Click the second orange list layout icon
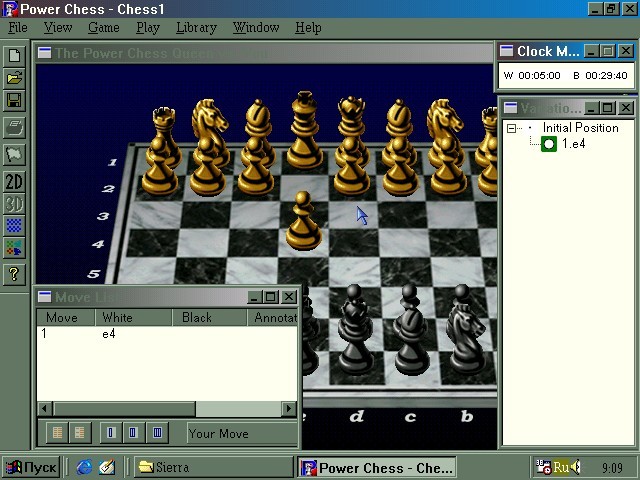Image resolution: width=640 pixels, height=480 pixels. 80,433
